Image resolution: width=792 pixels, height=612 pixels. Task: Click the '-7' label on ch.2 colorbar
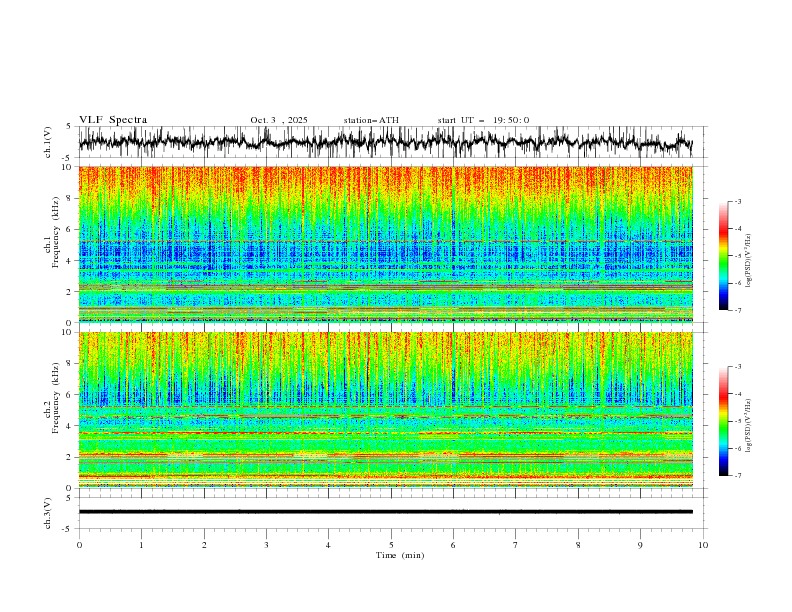click(x=738, y=476)
